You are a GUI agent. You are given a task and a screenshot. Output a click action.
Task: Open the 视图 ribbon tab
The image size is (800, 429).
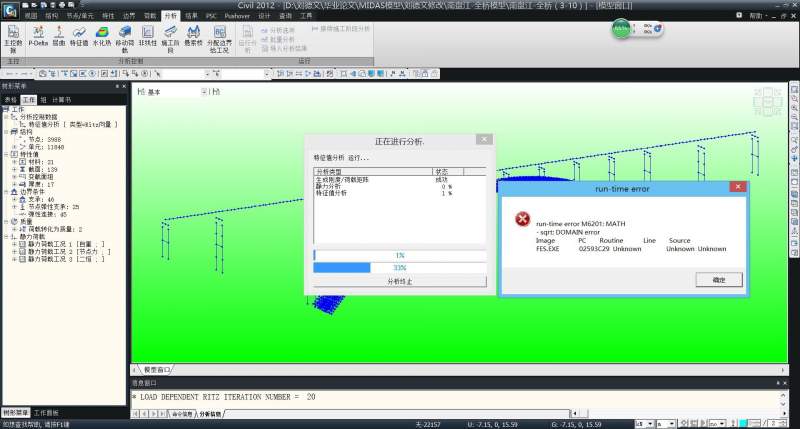[x=31, y=16]
